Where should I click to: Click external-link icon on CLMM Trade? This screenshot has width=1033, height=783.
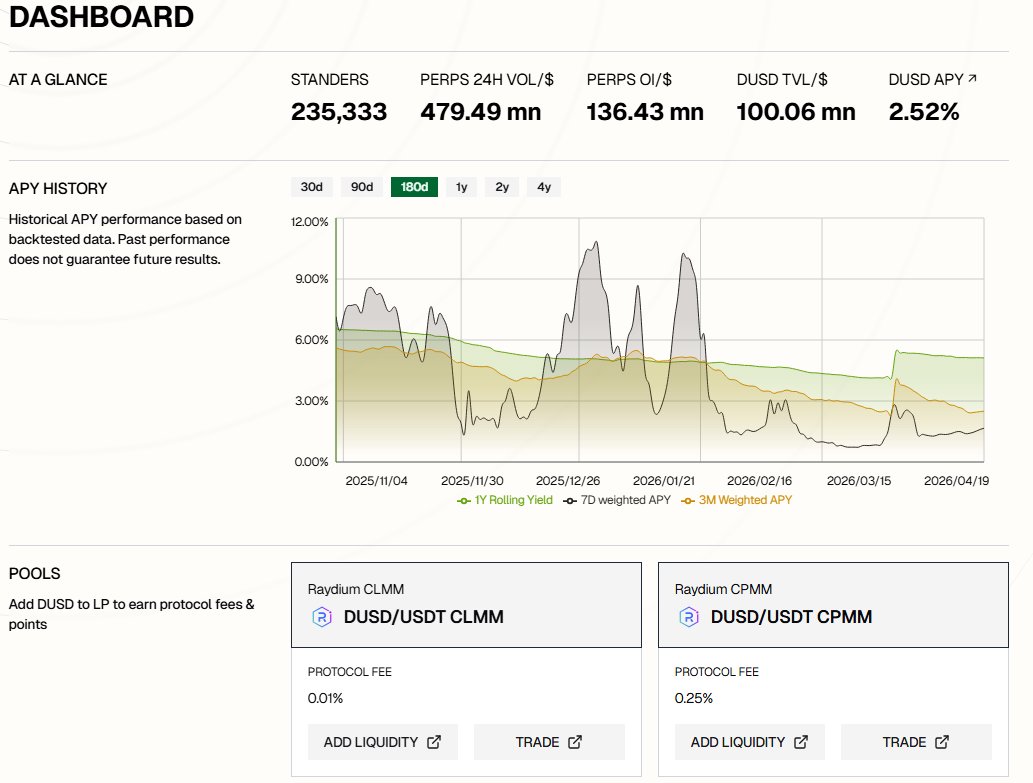[575, 742]
